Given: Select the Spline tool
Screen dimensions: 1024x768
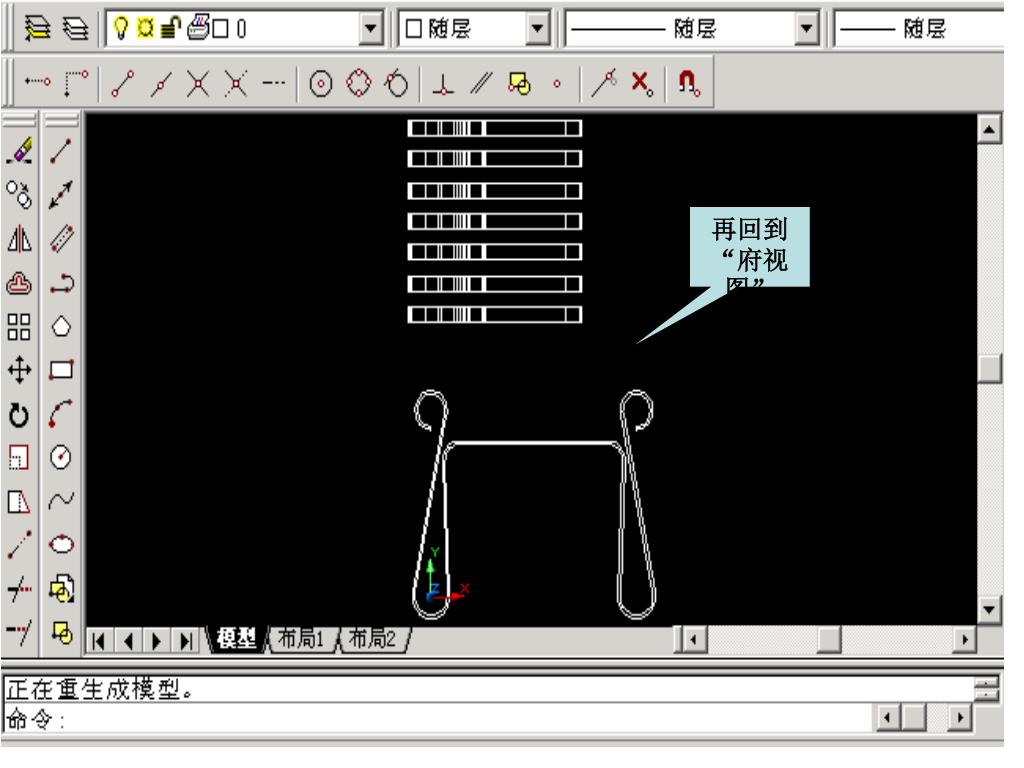Looking at the screenshot, I should (x=61, y=501).
